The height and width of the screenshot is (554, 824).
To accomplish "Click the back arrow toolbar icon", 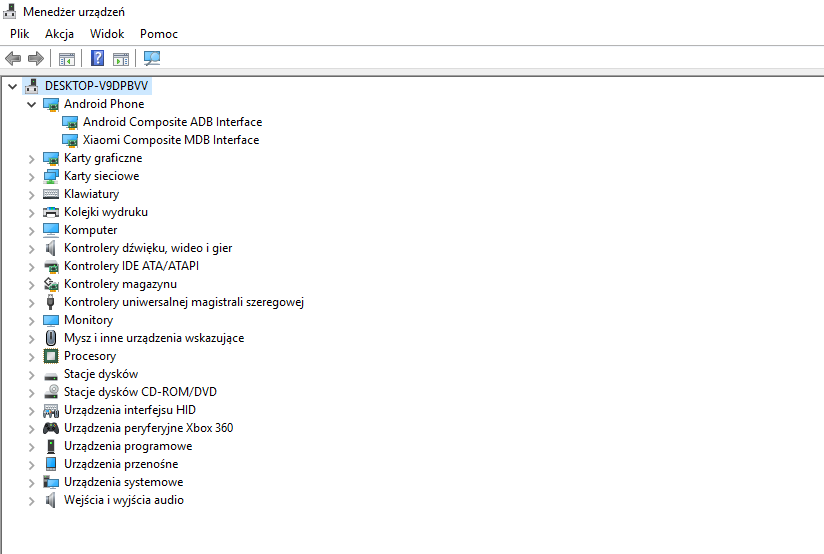I will [13, 58].
